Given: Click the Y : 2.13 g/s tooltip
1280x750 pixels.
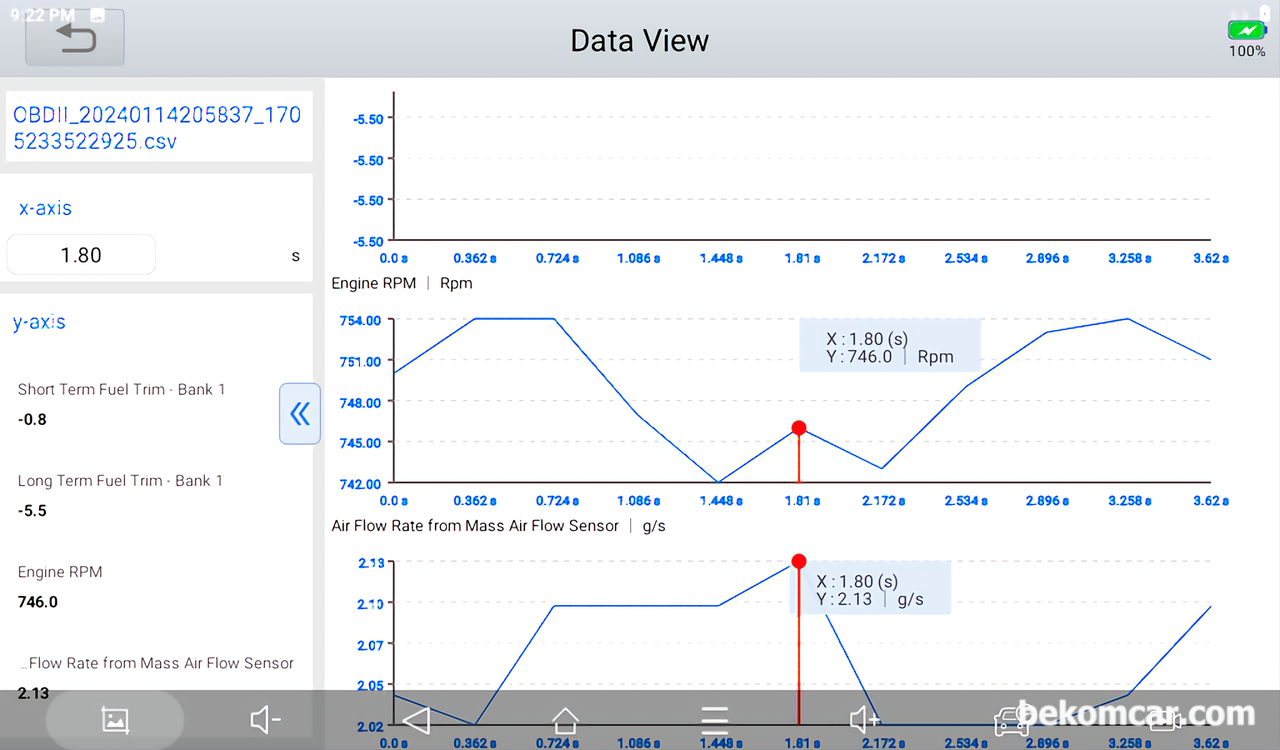Looking at the screenshot, I should [x=869, y=590].
